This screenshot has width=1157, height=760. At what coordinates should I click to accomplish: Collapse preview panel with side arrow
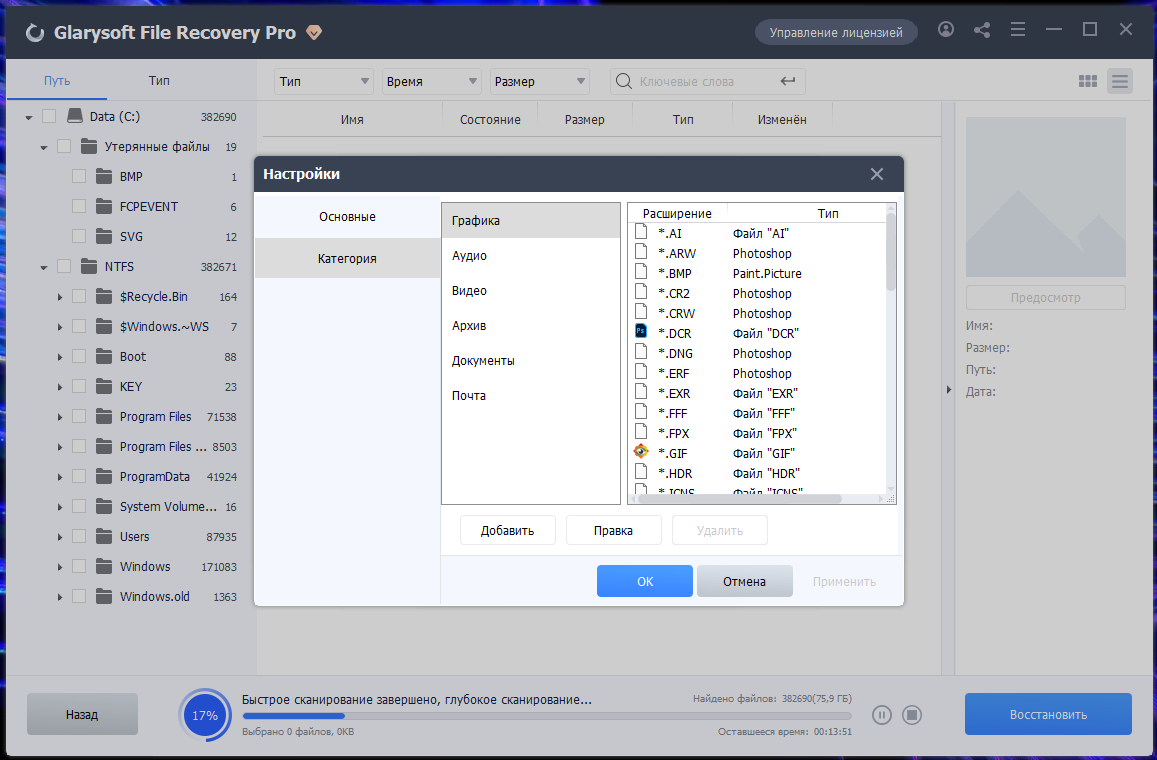(x=949, y=390)
